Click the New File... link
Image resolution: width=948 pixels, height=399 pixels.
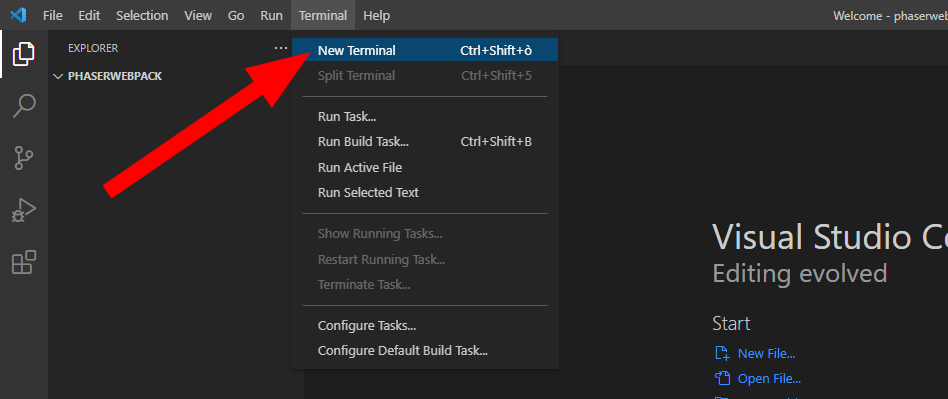(x=766, y=354)
